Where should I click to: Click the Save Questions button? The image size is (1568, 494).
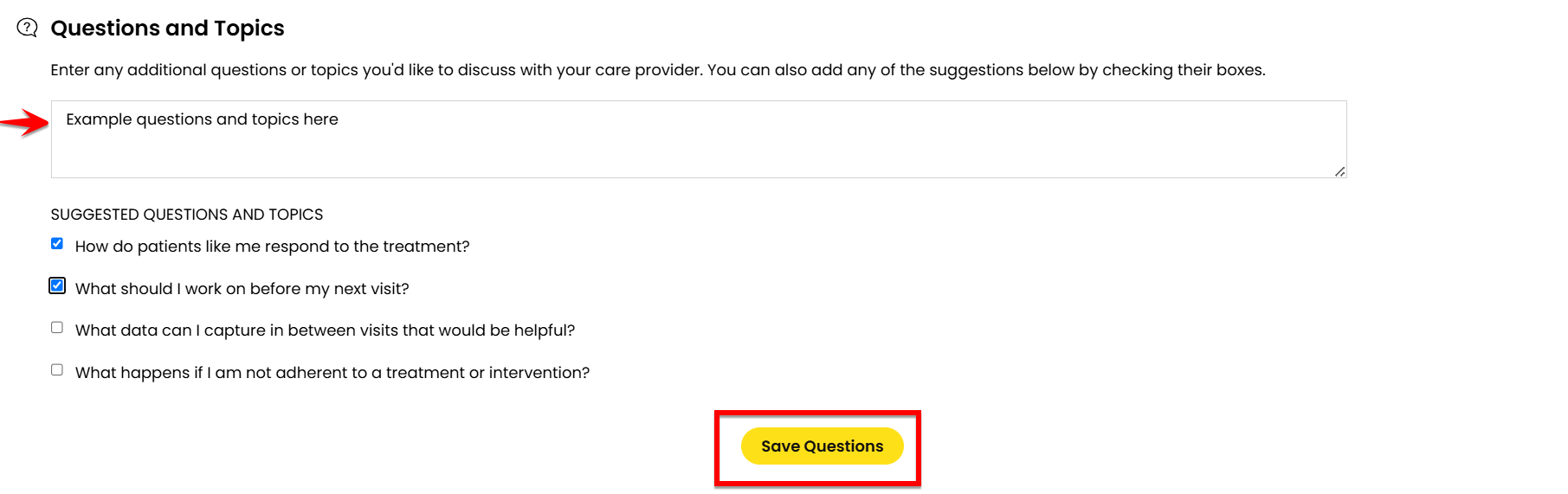tap(822, 446)
